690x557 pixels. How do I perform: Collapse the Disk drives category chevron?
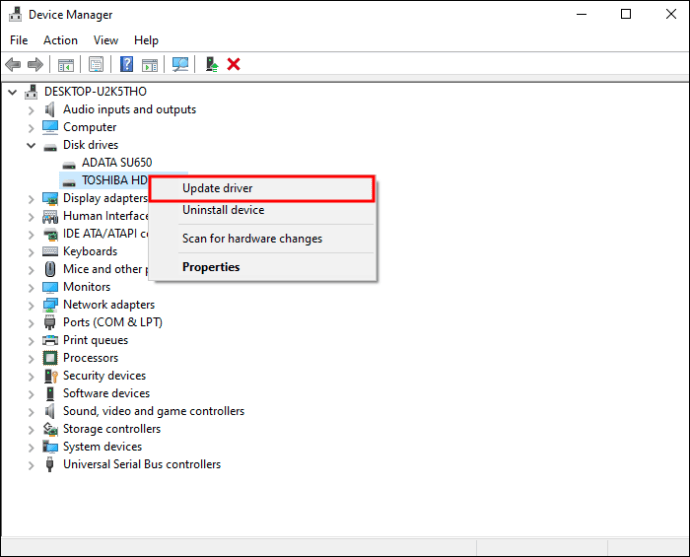(31, 145)
